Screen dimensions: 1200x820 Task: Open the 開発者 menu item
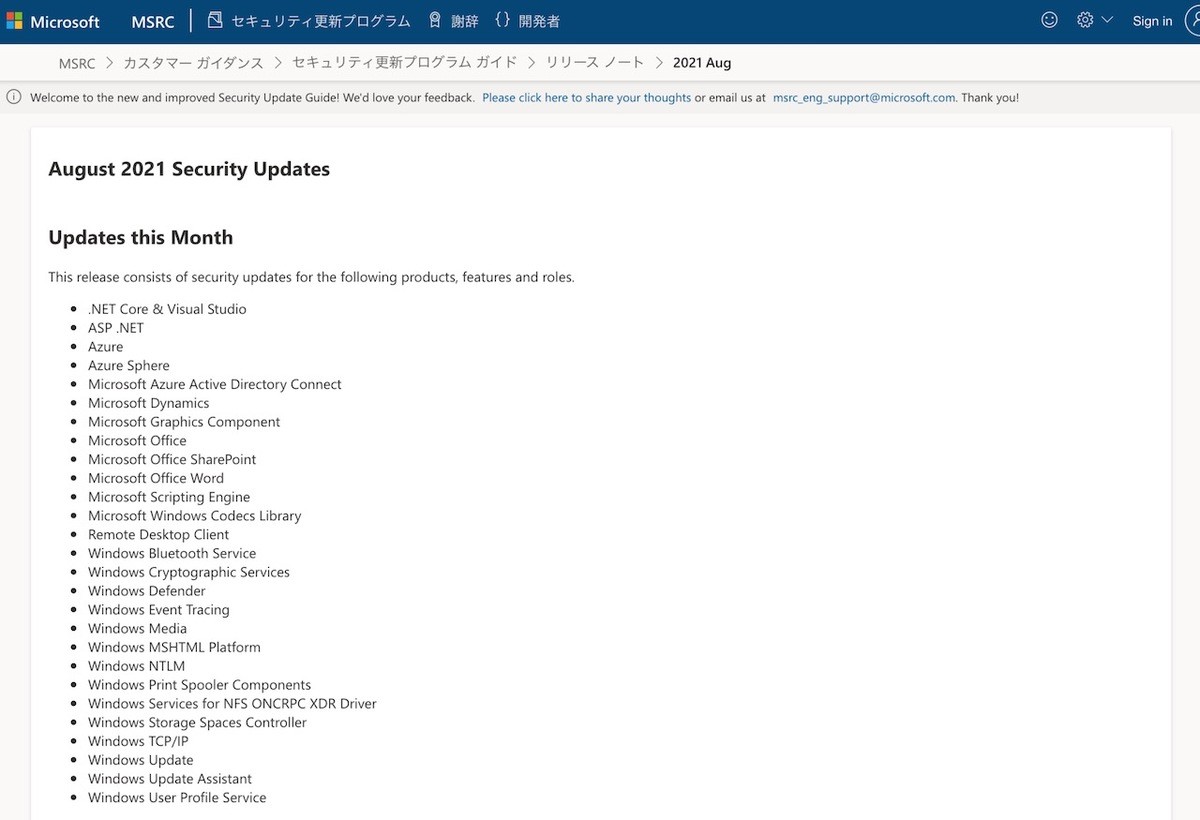pyautogui.click(x=540, y=21)
